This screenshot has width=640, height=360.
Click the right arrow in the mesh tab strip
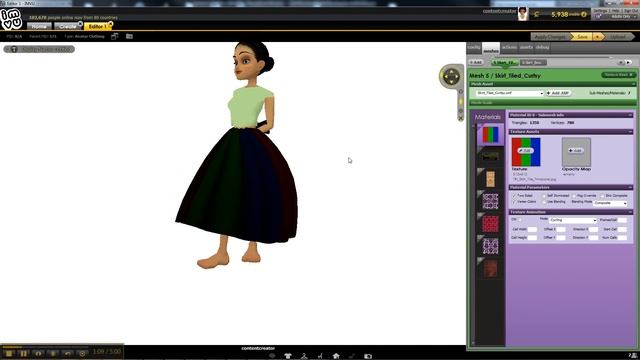629,62
